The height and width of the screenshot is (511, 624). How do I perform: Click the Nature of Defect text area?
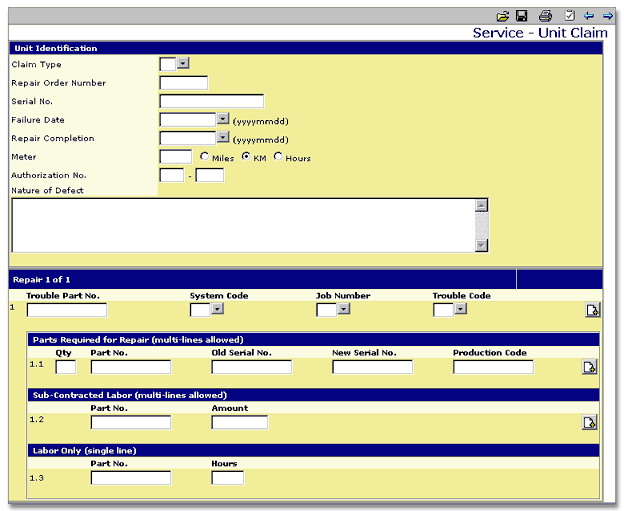(242, 225)
